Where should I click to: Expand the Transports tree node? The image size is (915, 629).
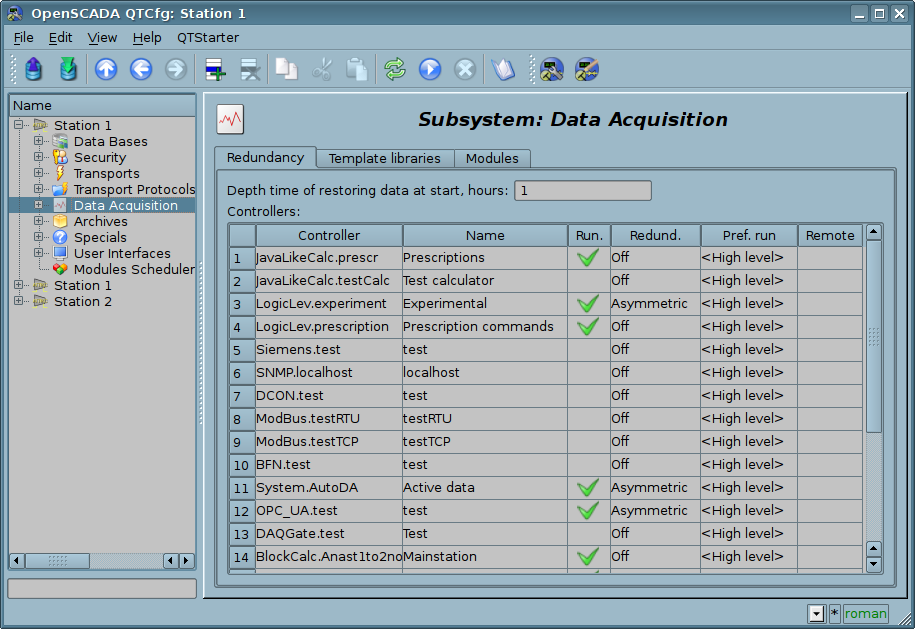pyautogui.click(x=38, y=173)
